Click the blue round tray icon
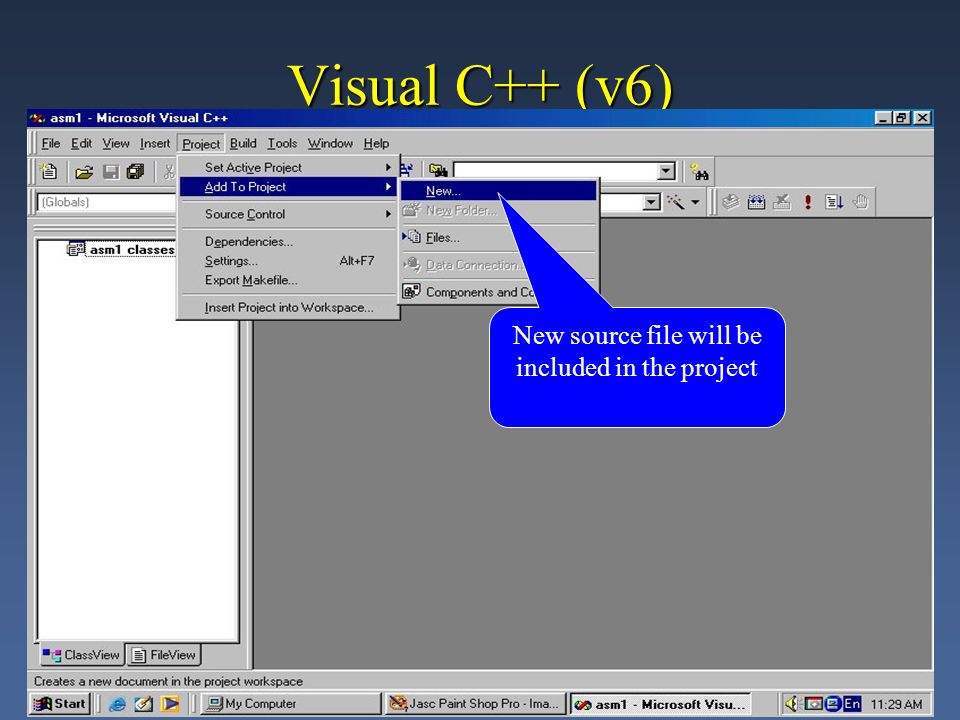 [x=833, y=704]
